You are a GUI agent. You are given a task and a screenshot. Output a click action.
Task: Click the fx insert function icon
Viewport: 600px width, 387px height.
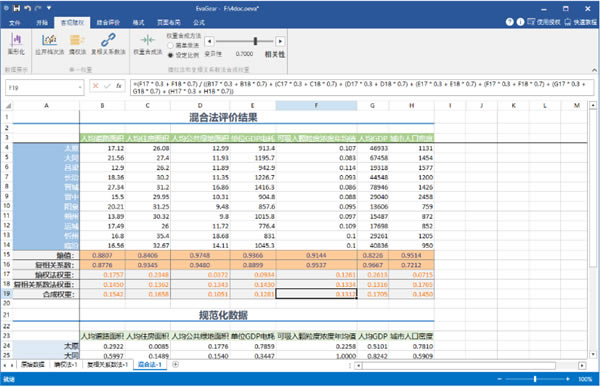(x=119, y=86)
